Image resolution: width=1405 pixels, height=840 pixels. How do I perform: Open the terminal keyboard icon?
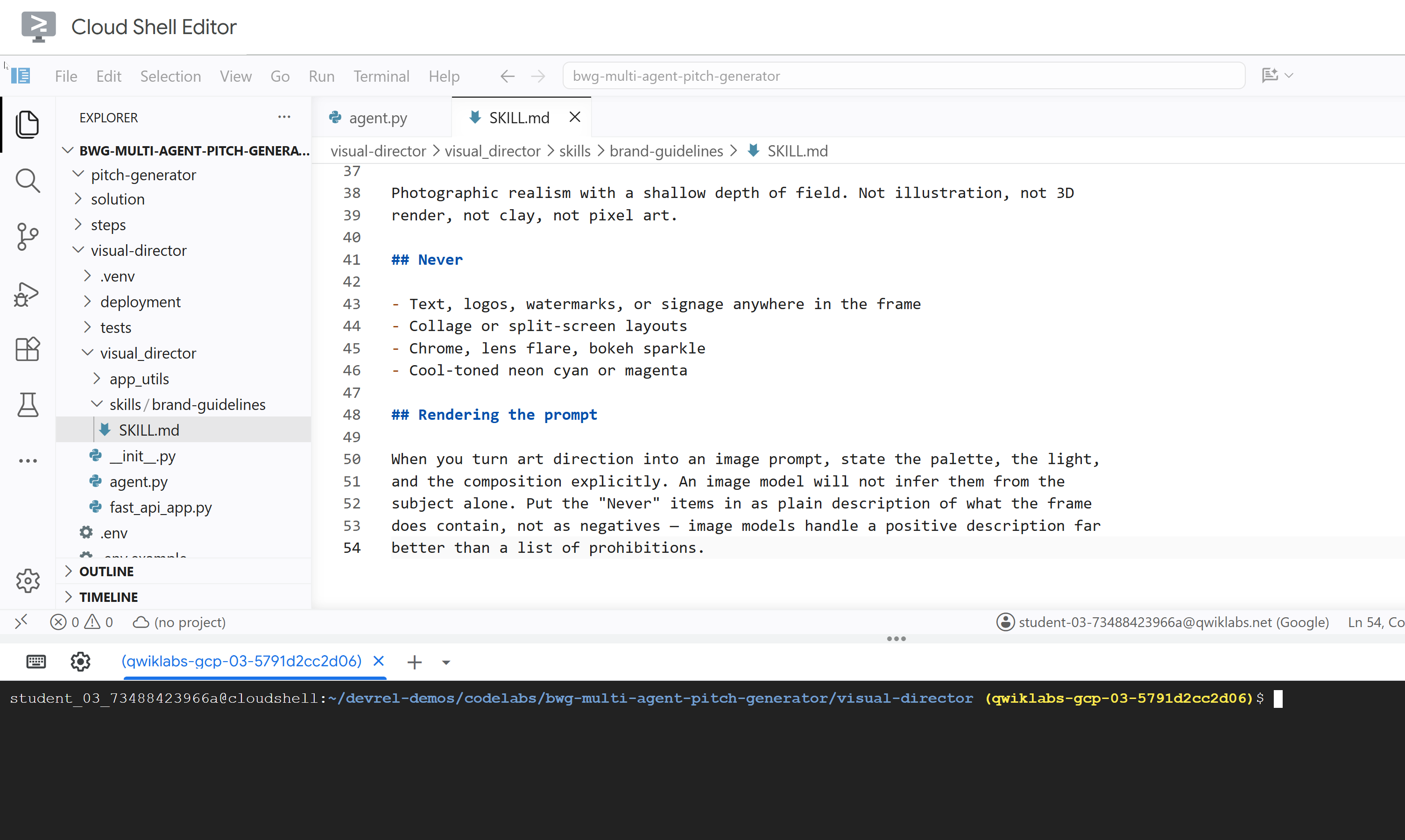(x=36, y=661)
